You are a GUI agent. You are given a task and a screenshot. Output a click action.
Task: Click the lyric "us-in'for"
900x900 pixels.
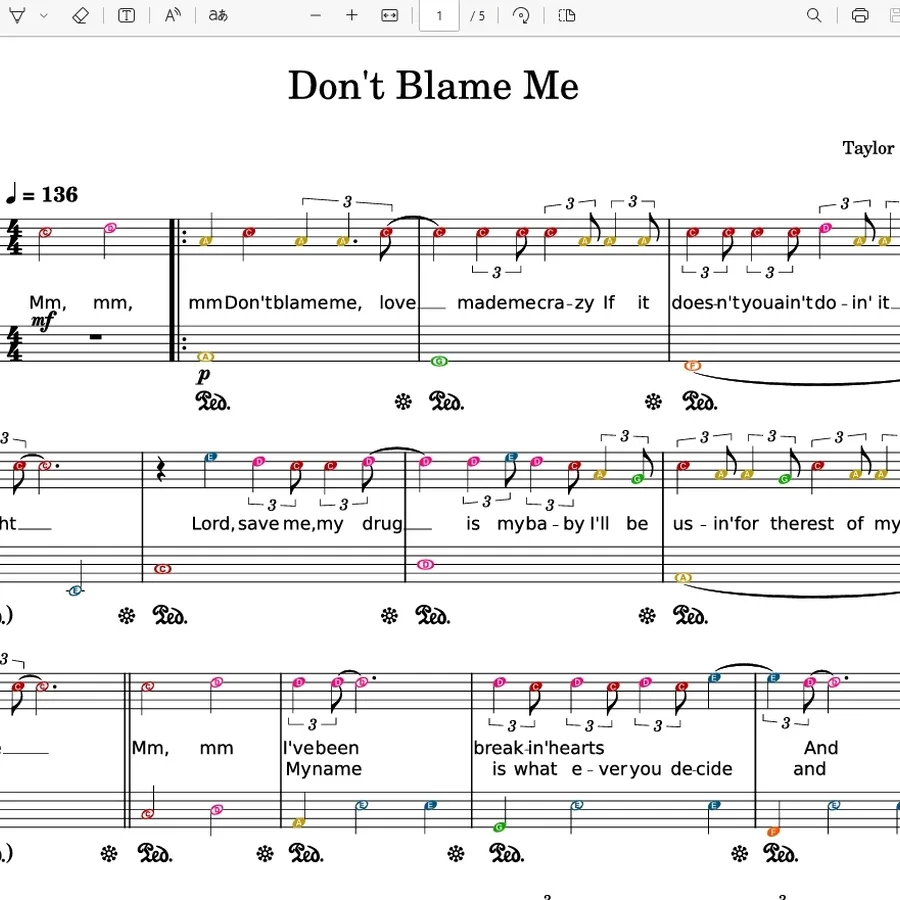tap(716, 523)
